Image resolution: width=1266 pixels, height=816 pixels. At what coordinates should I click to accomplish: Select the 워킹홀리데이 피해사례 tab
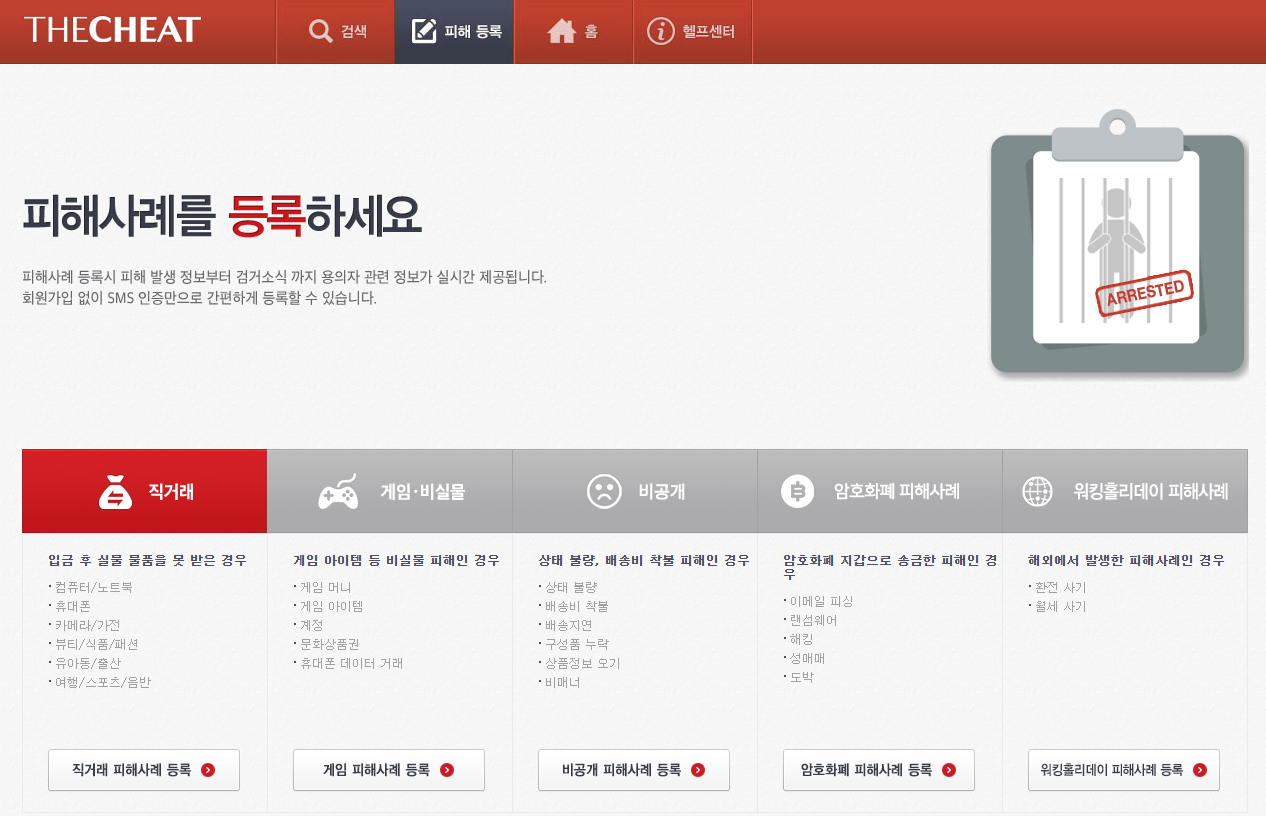click(1125, 491)
